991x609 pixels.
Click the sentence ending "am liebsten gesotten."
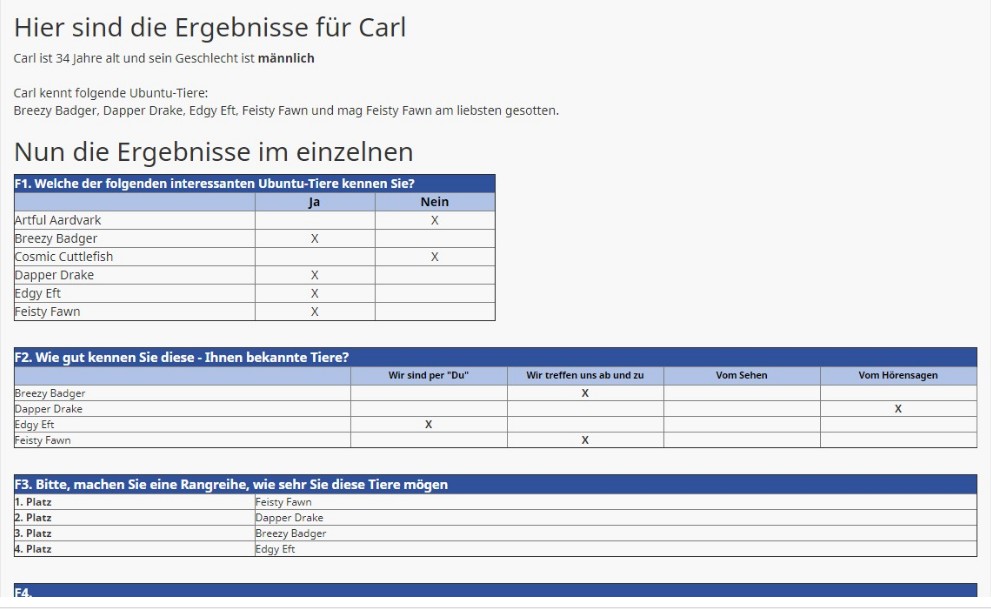point(286,111)
